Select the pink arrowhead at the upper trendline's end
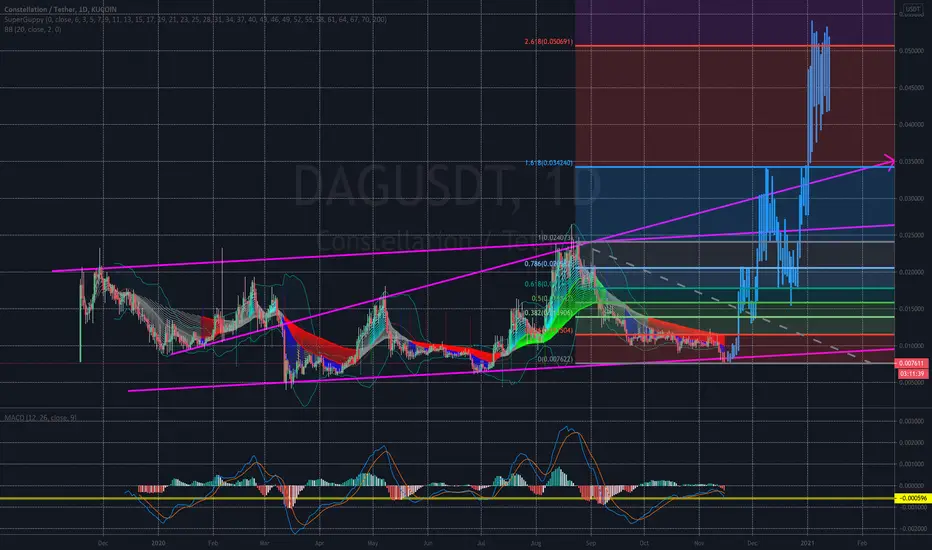 tap(889, 161)
